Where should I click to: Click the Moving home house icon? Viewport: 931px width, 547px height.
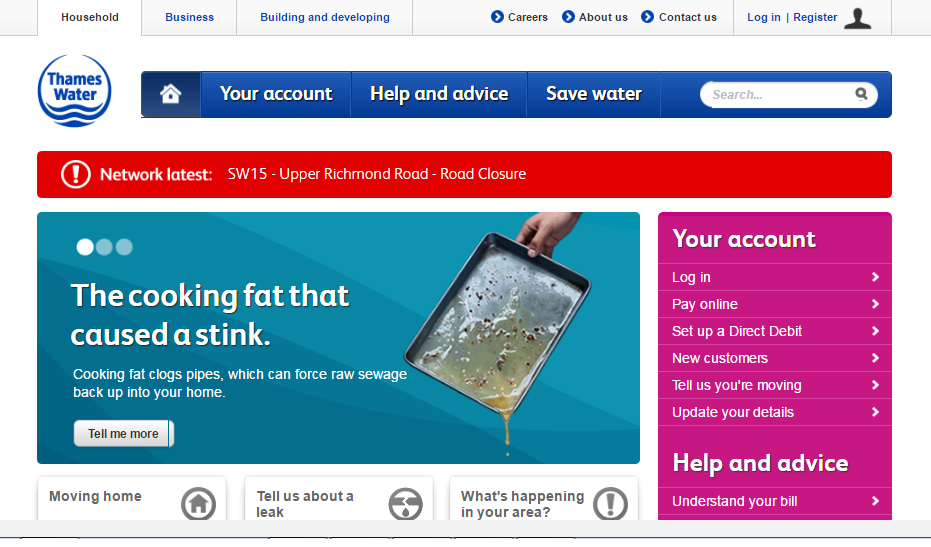coord(198,504)
